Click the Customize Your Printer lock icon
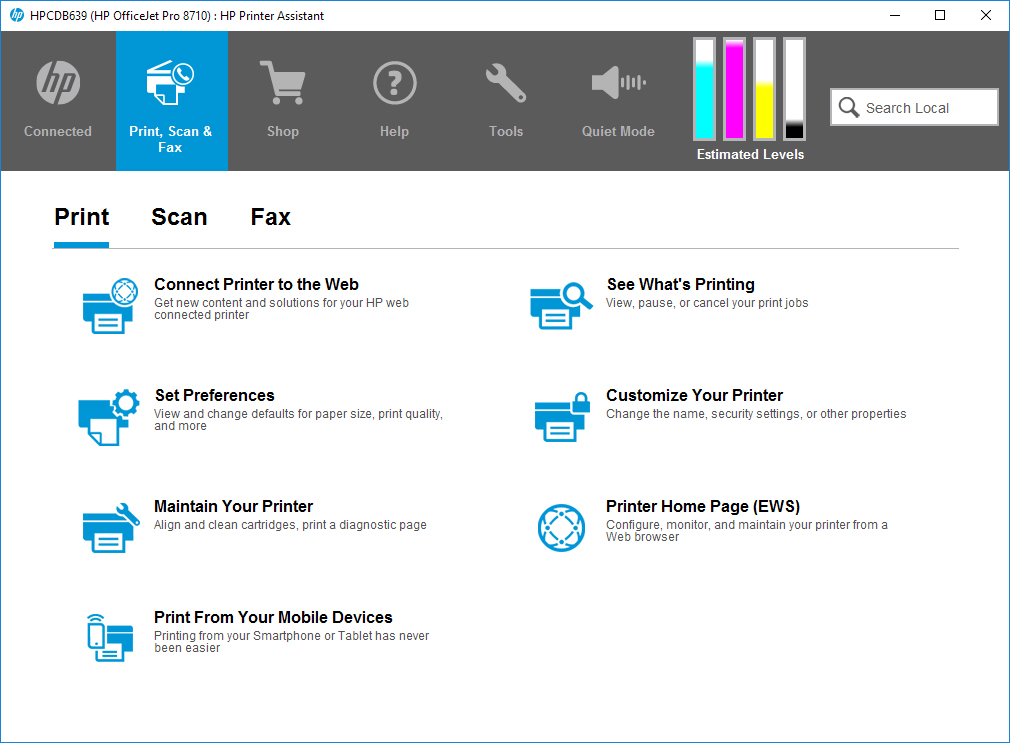Viewport: 1010px width, 743px height. tap(562, 417)
